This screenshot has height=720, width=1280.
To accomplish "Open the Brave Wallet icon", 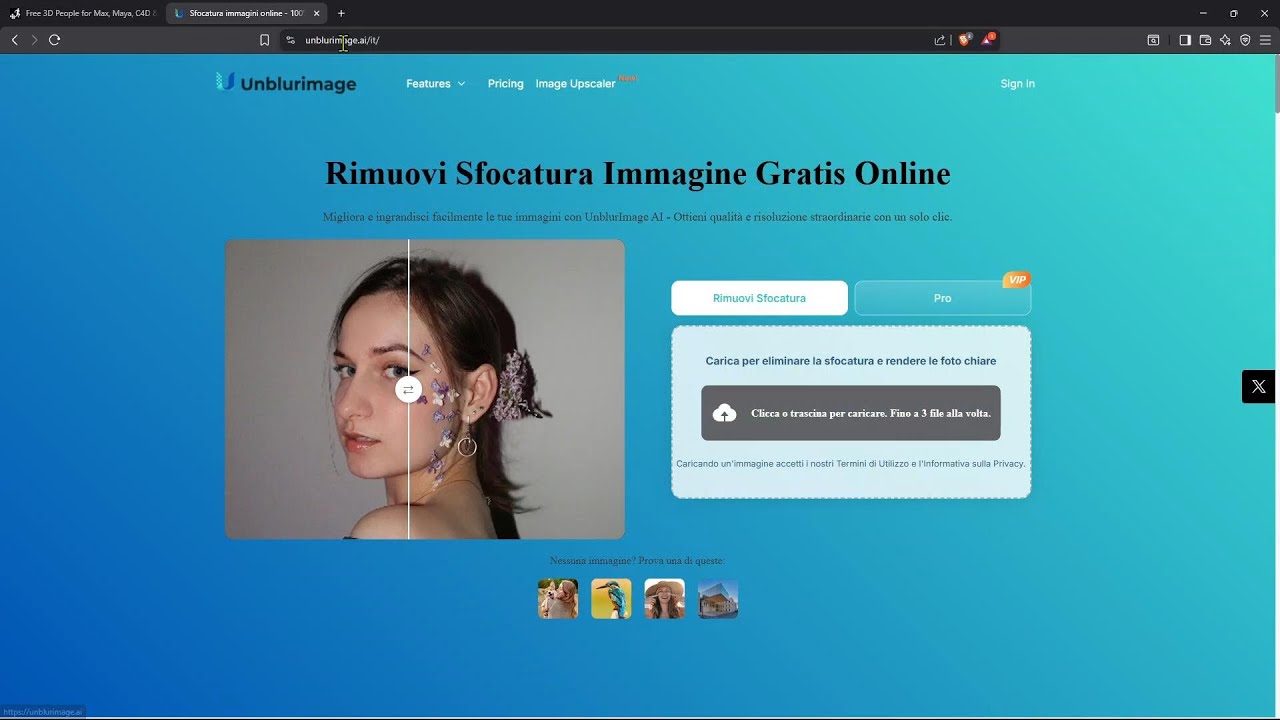I will click(1205, 40).
